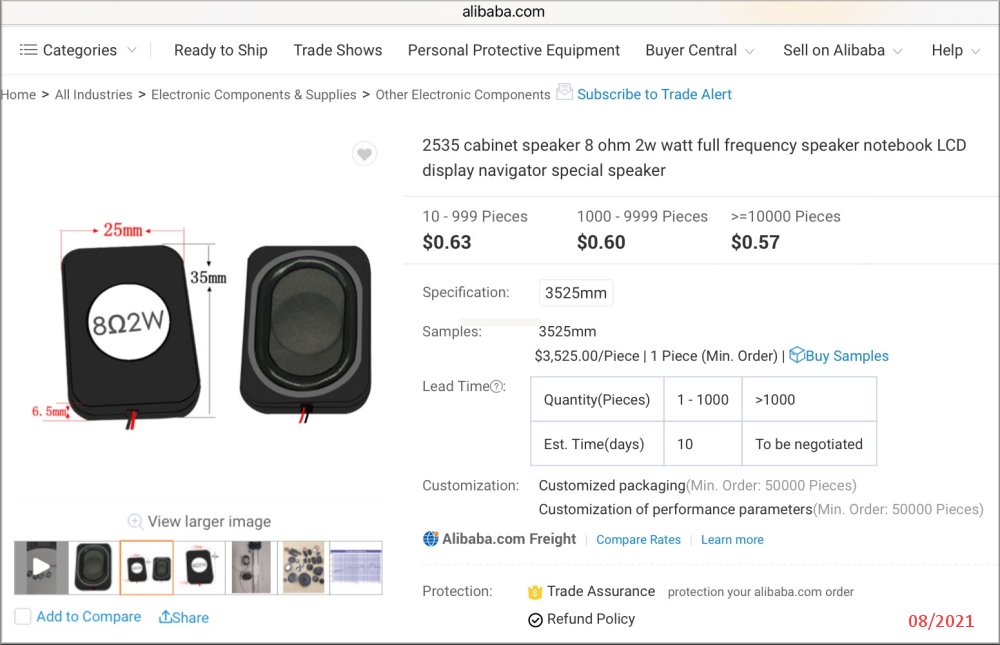The height and width of the screenshot is (645, 1000).
Task: Open the Buyer Central dropdown menu
Action: coord(699,50)
